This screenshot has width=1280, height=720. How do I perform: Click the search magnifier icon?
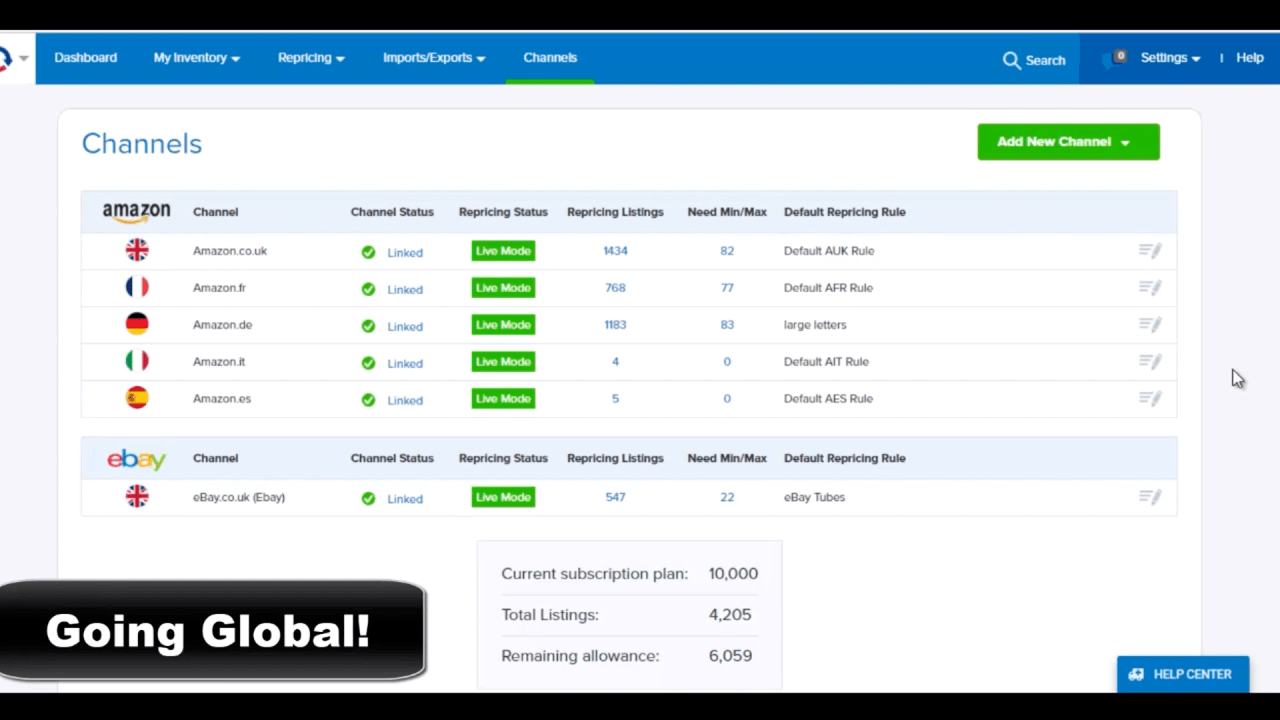tap(1011, 60)
